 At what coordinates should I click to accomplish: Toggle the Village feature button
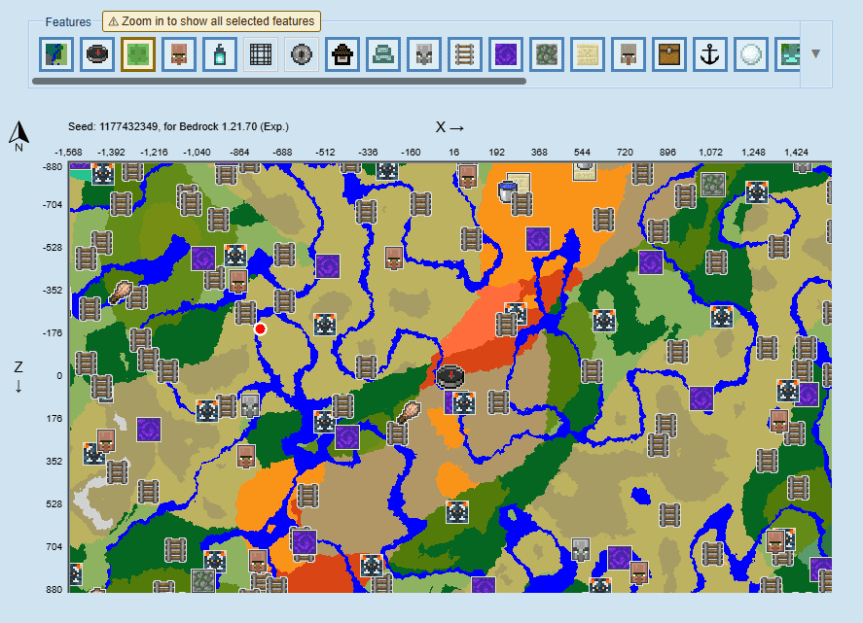[x=178, y=54]
